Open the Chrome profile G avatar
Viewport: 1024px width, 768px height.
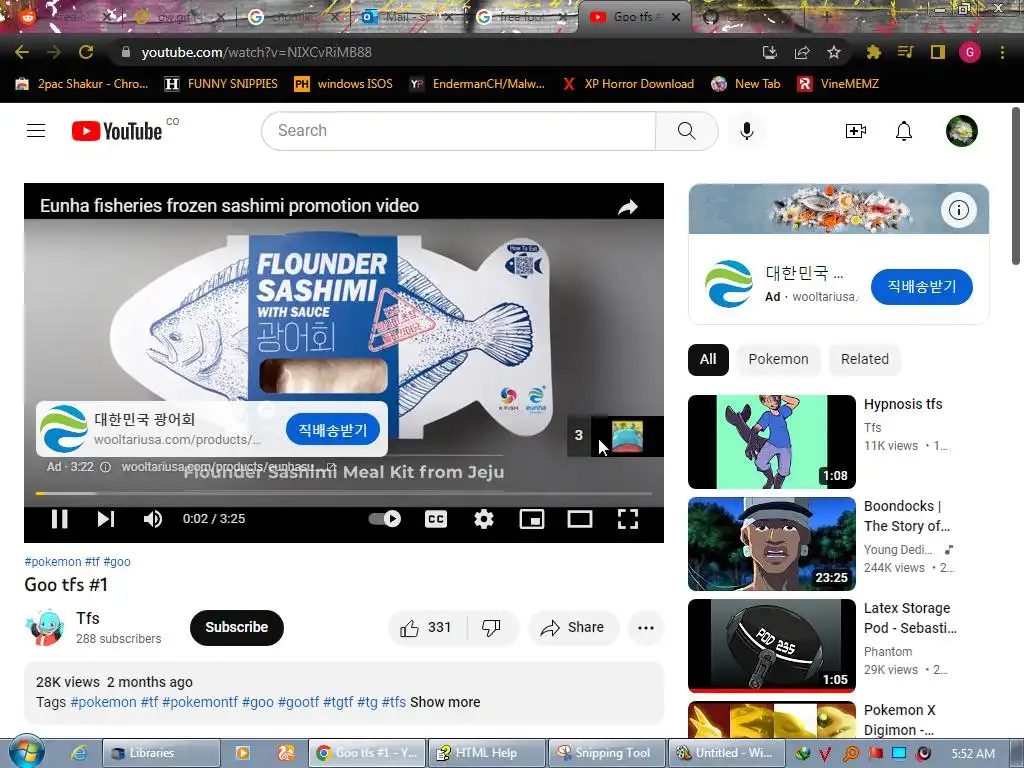[970, 52]
